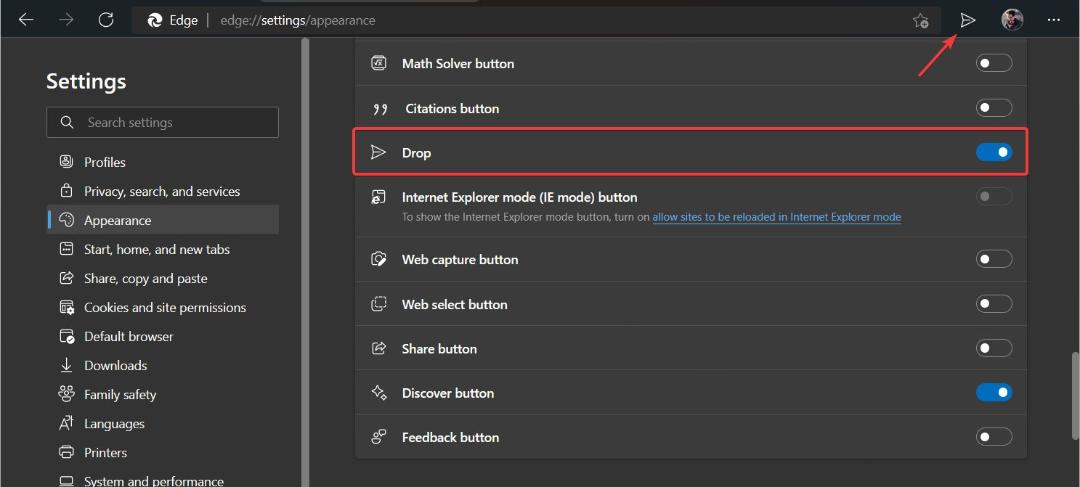The height and width of the screenshot is (487, 1080).
Task: Refresh the page with the reload icon
Action: pos(105,20)
